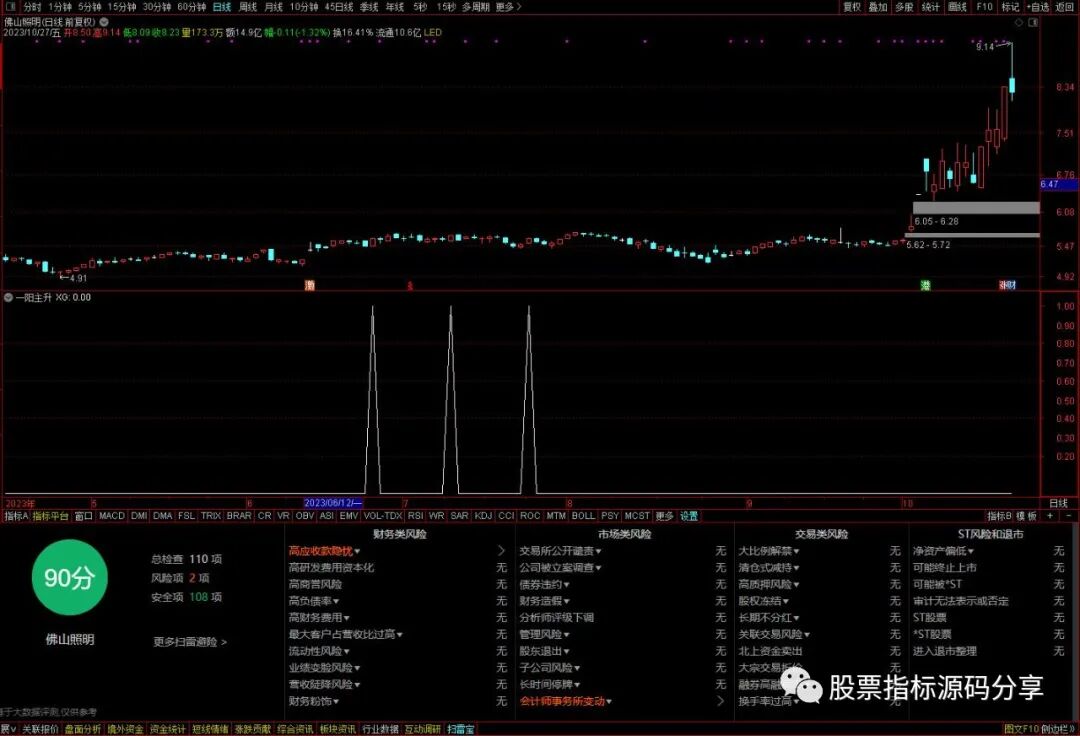Open the circular dropdown beside 佛山照明(日线 前复权)
The width and height of the screenshot is (1080, 736).
coord(103,22)
